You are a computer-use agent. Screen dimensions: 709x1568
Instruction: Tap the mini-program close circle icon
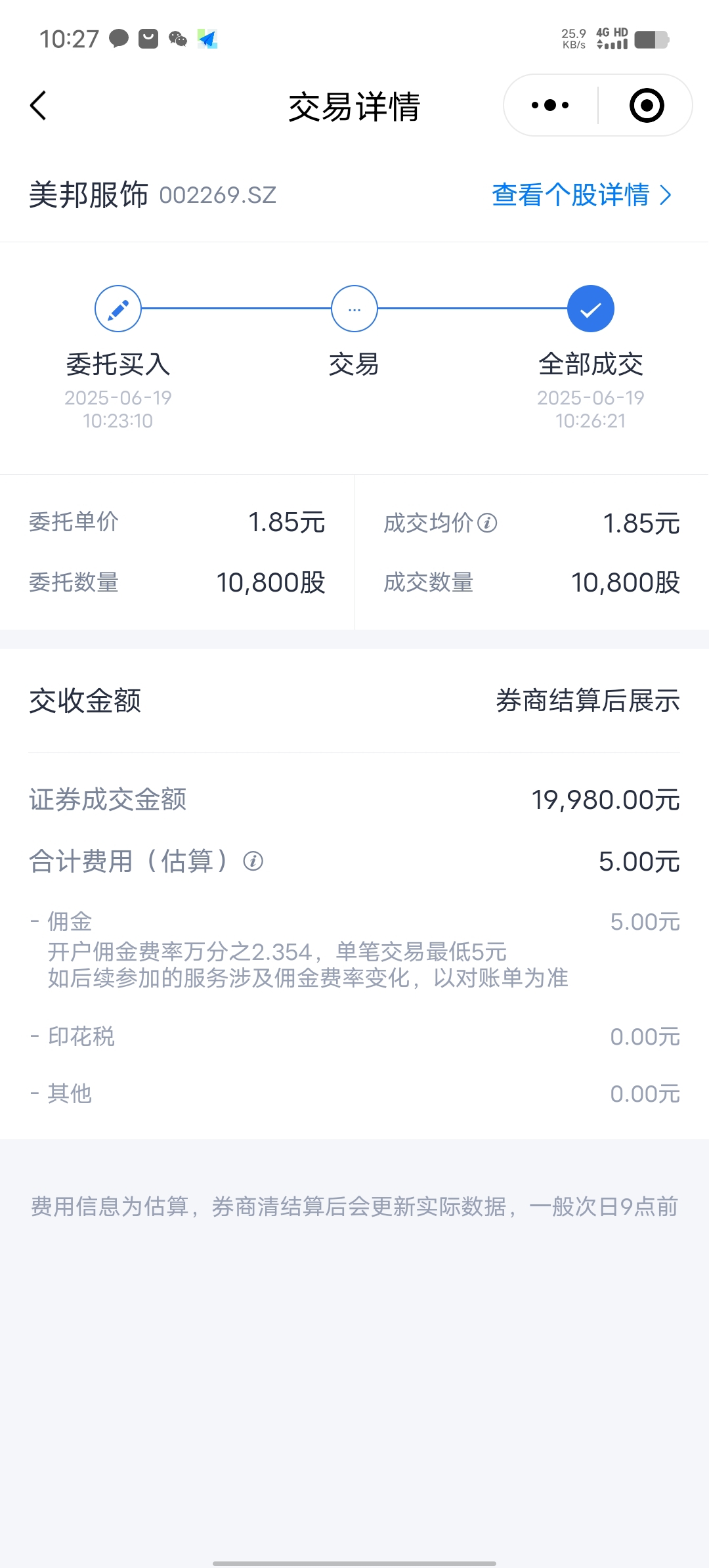click(x=647, y=105)
